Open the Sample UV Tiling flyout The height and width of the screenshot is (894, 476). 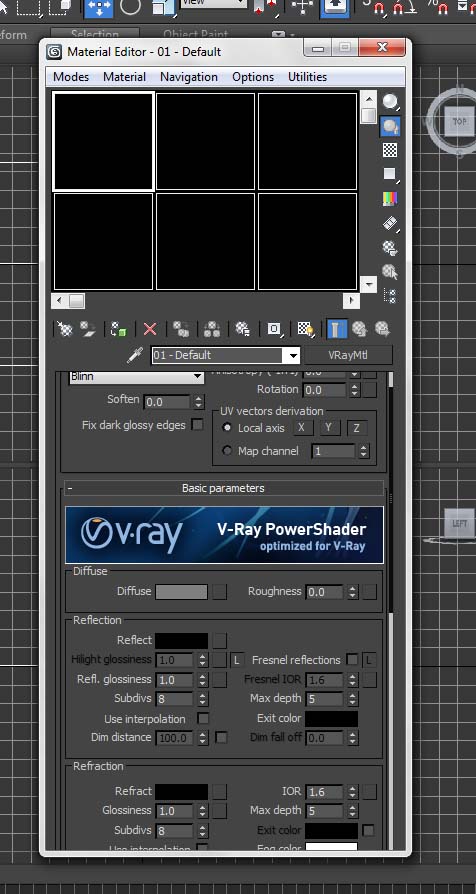[390, 174]
